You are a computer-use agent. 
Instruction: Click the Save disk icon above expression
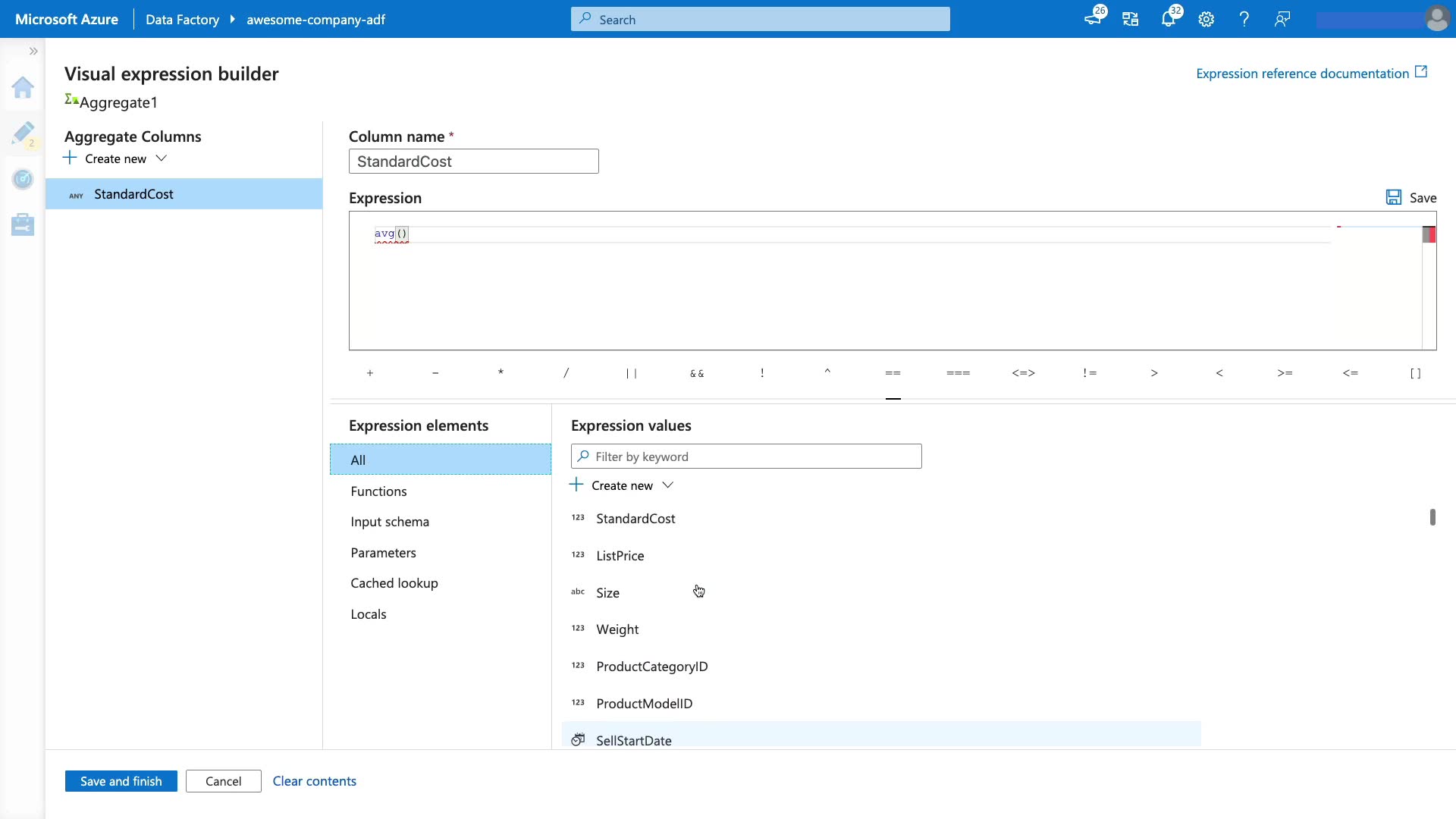(x=1394, y=198)
